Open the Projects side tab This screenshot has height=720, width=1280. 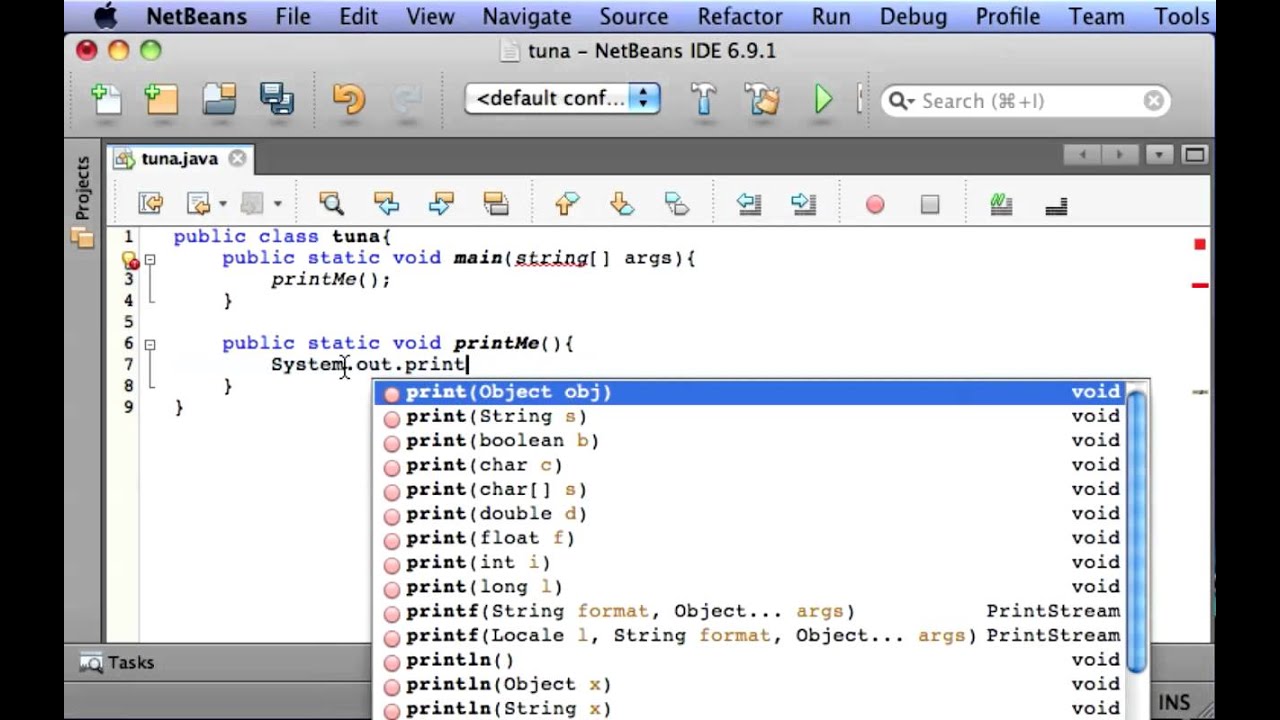82,188
